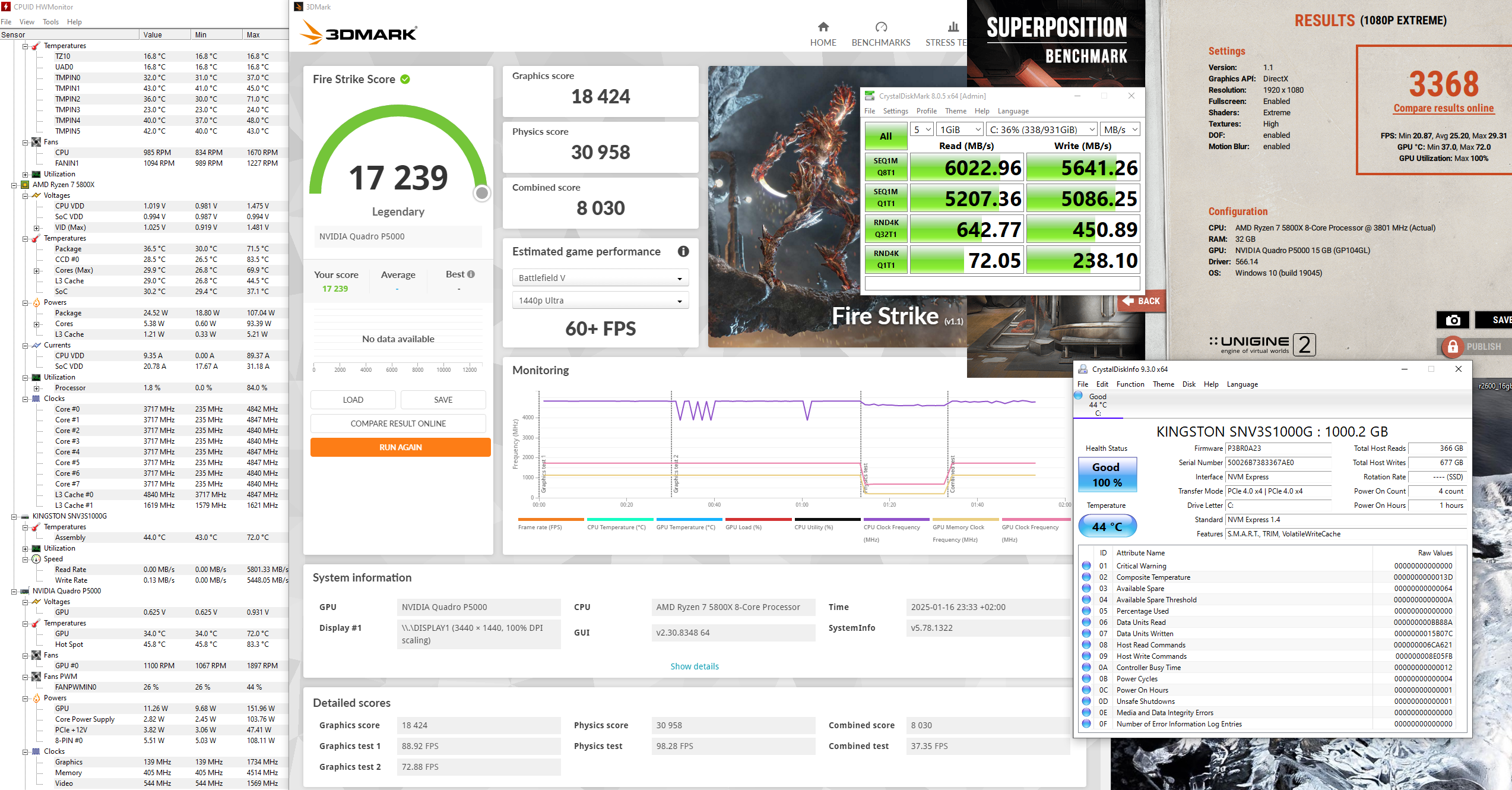Open the Battlefield V game dropdown
Screen dimensions: 1512x790
[600, 278]
